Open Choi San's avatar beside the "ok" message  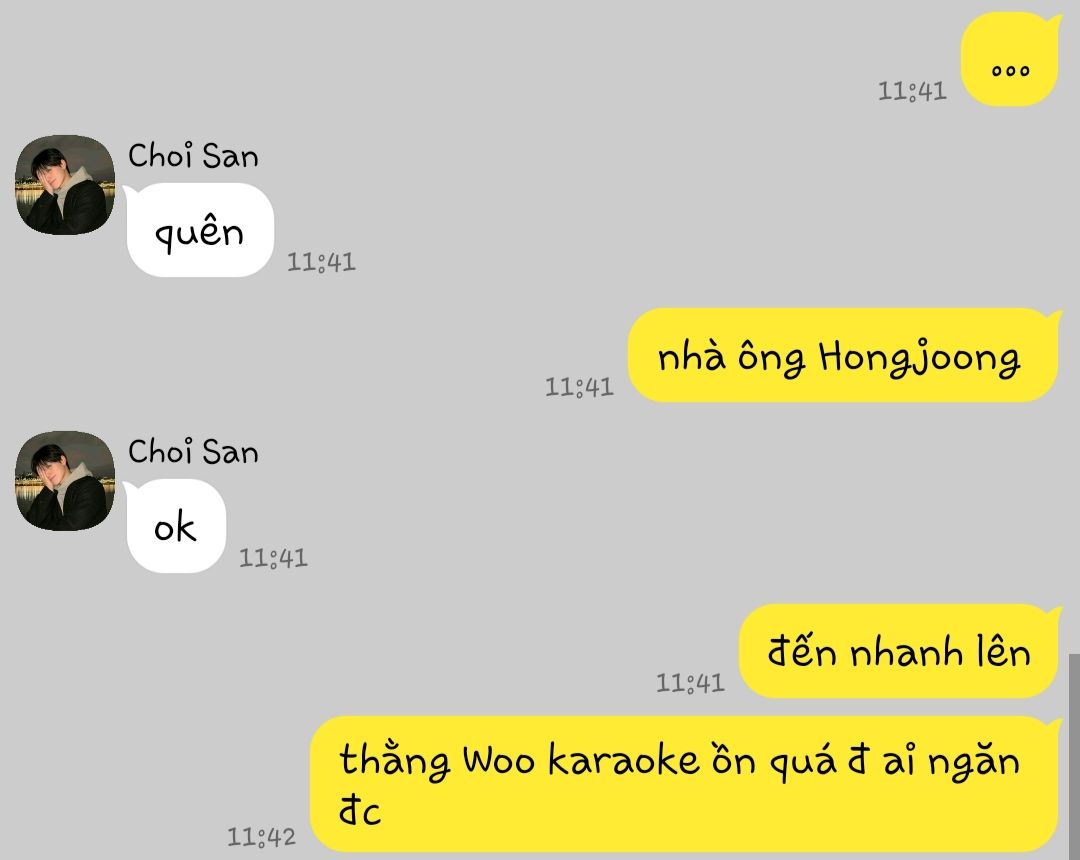(x=65, y=481)
